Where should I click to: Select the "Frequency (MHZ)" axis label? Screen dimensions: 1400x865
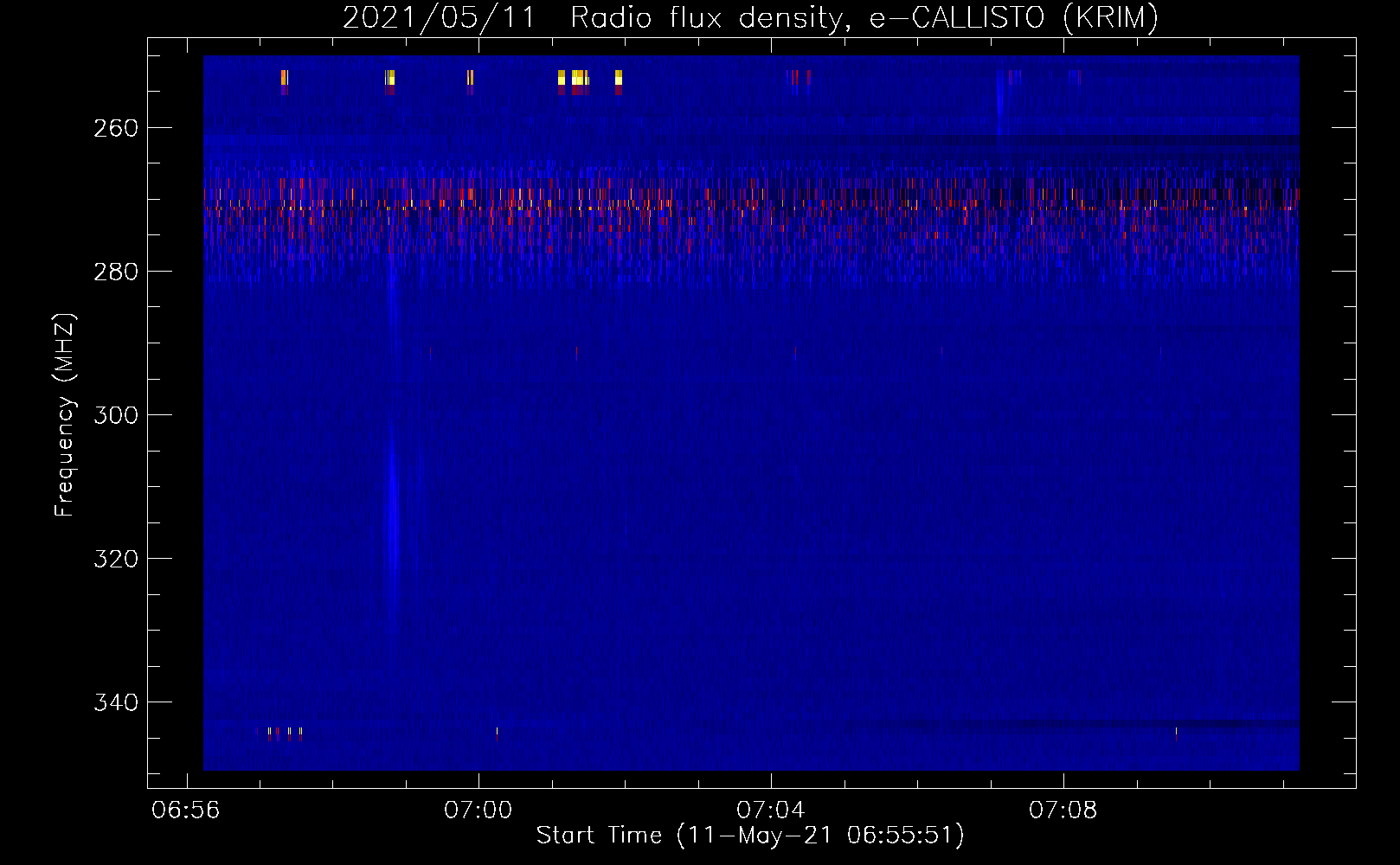(x=65, y=414)
